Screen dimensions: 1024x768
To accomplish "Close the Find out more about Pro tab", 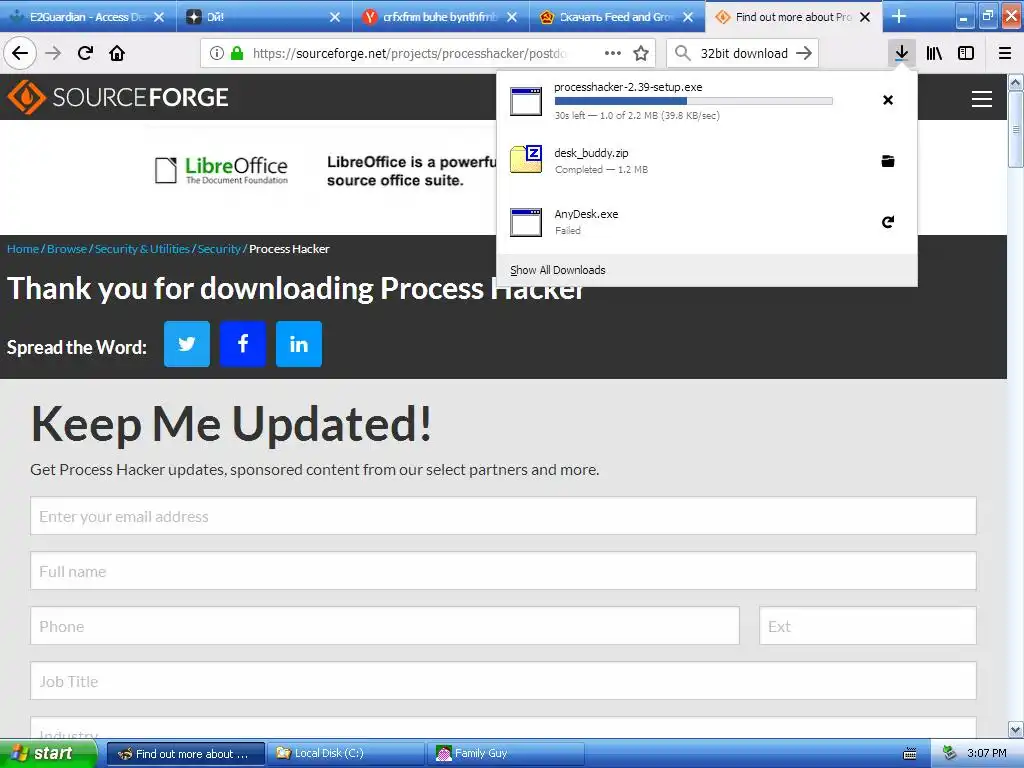I will click(x=865, y=17).
